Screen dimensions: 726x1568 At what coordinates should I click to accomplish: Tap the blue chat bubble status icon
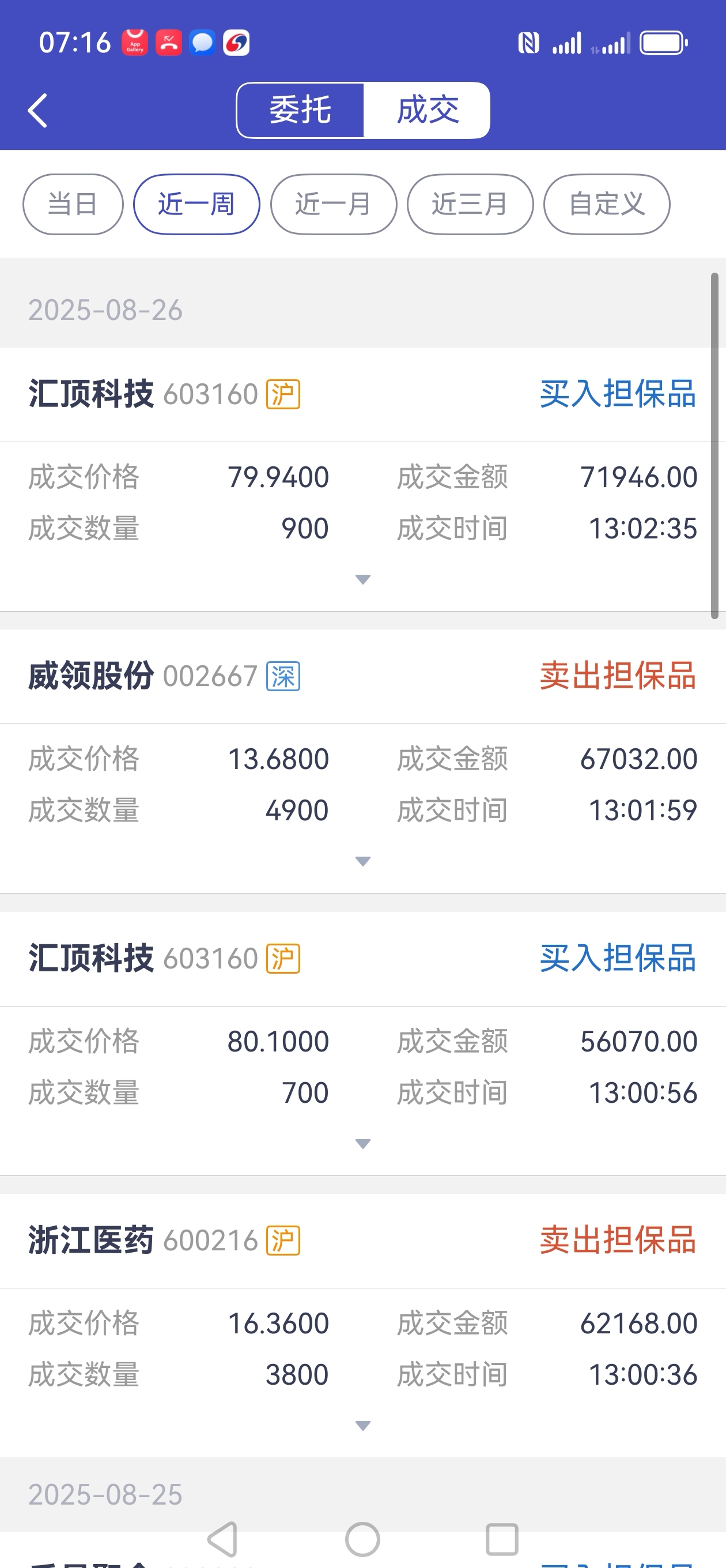tap(202, 43)
